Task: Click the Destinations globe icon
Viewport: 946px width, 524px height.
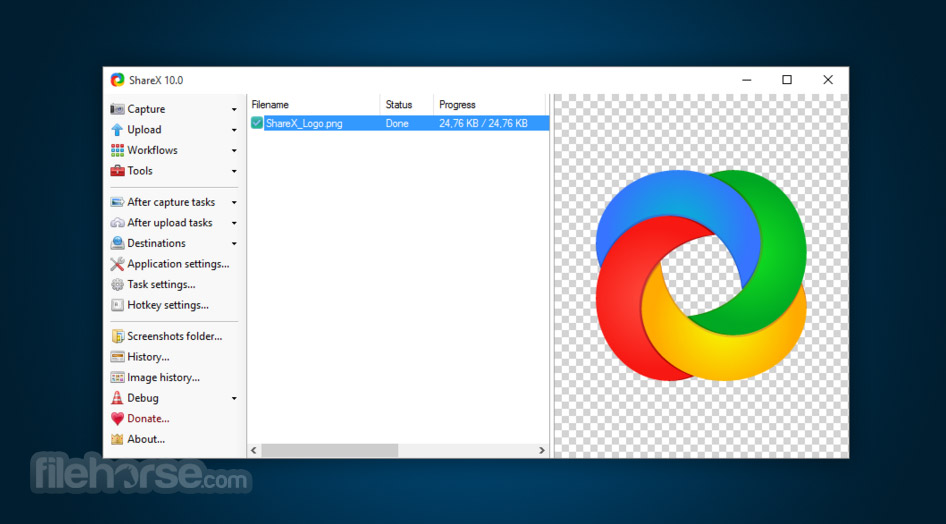Action: (x=117, y=243)
